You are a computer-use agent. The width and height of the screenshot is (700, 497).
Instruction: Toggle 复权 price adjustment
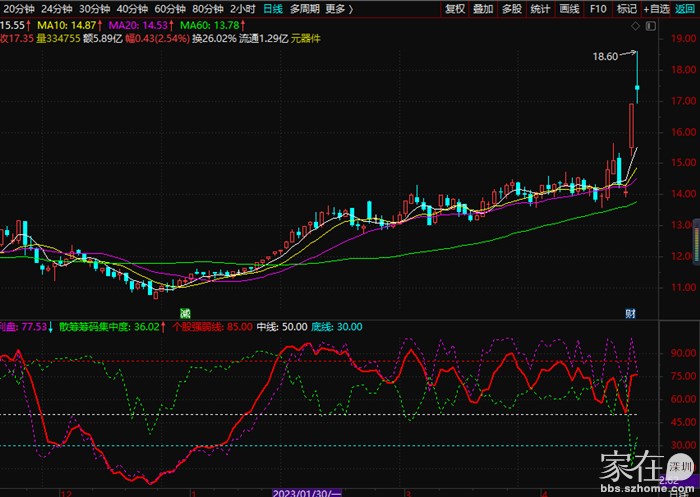point(455,9)
